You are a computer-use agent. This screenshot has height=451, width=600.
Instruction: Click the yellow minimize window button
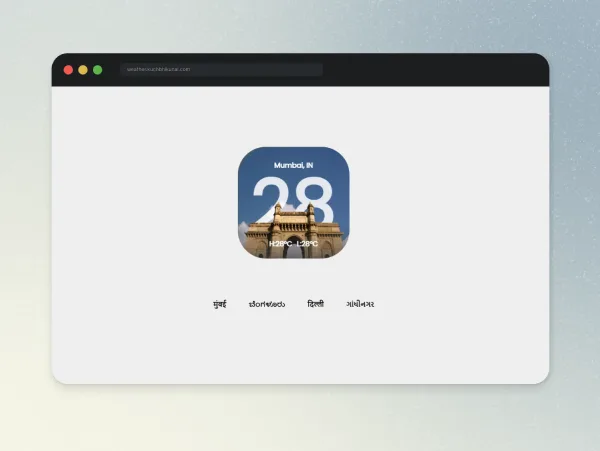(x=83, y=70)
